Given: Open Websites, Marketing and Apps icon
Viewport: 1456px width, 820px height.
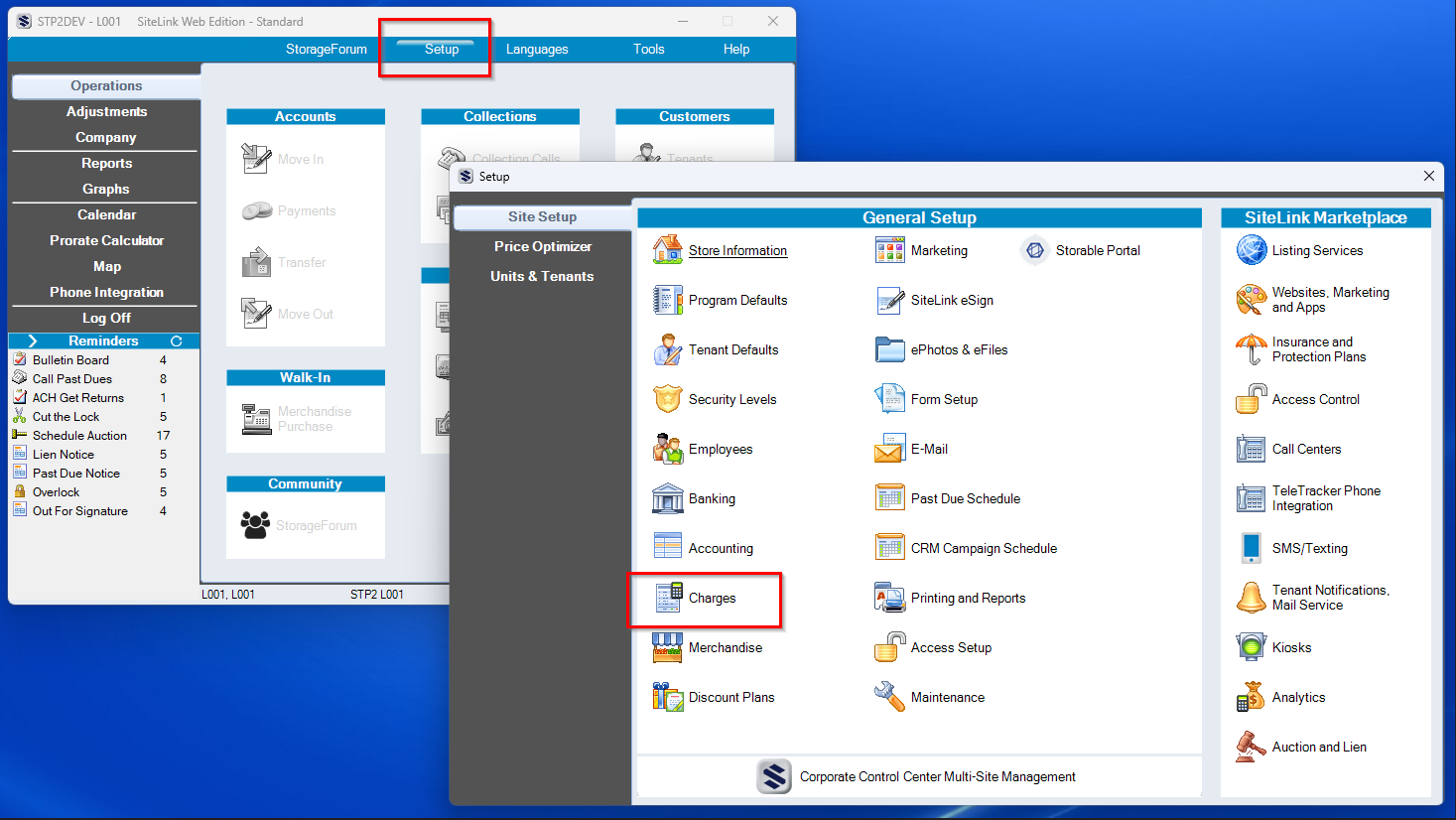Looking at the screenshot, I should (1252, 300).
